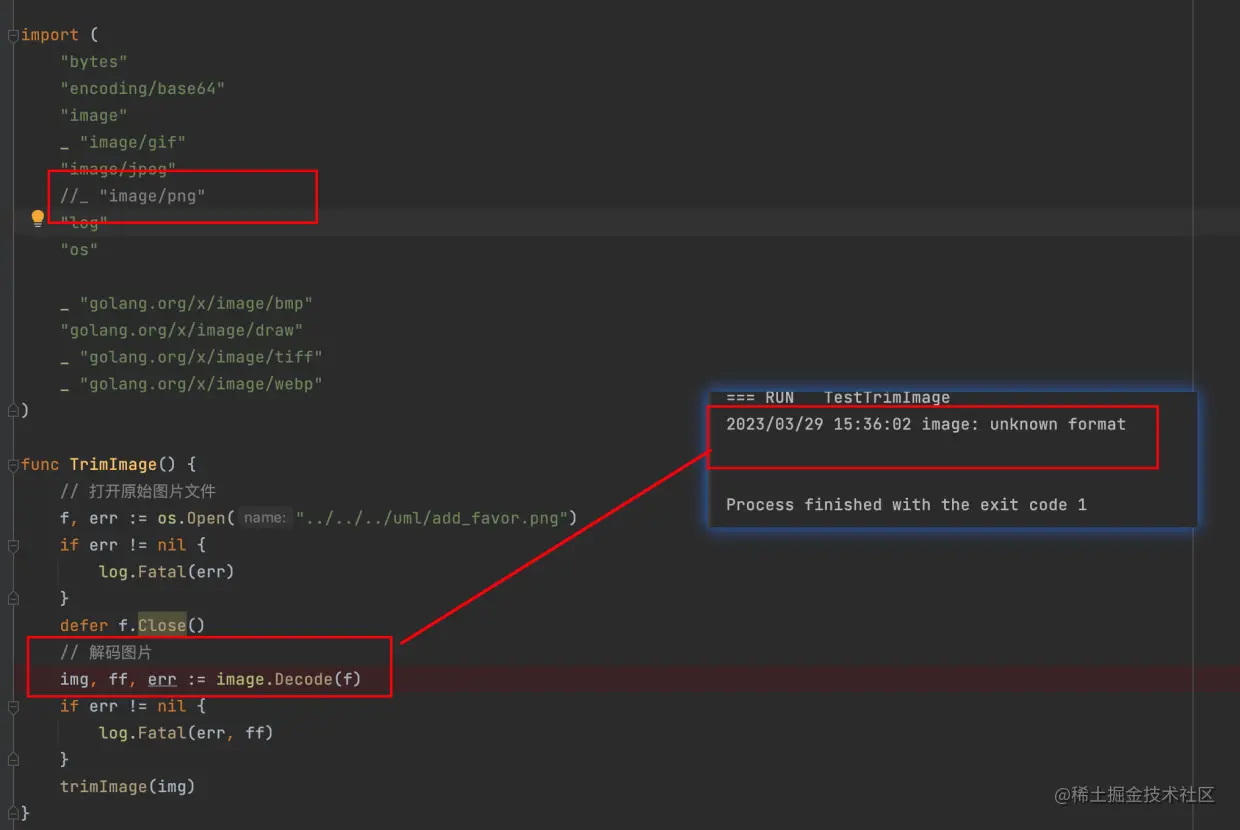The width and height of the screenshot is (1240, 830).
Task: Click the name: parameter inlay hint
Action: click(x=265, y=518)
